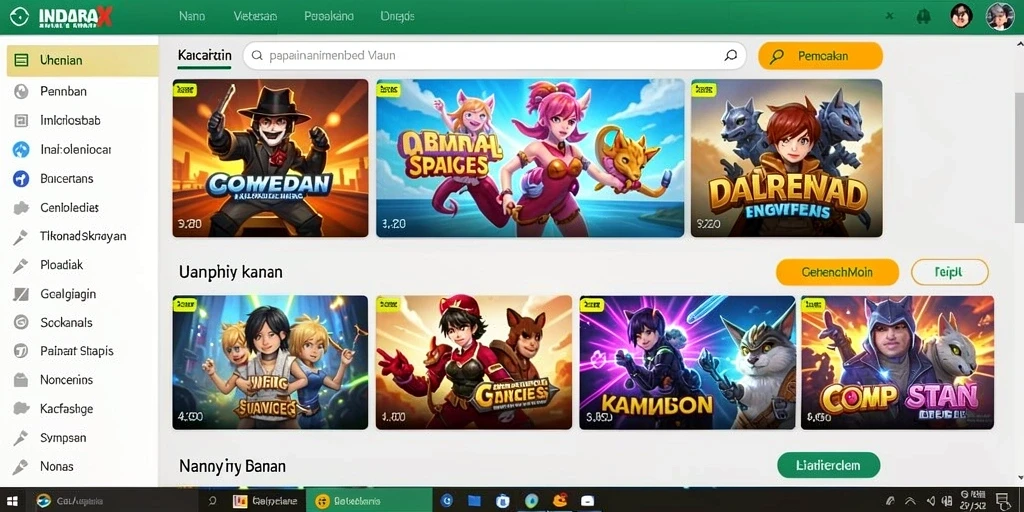The image size is (1024, 512).
Task: Click the Sockanals sidebar icon
Action: [x=21, y=322]
